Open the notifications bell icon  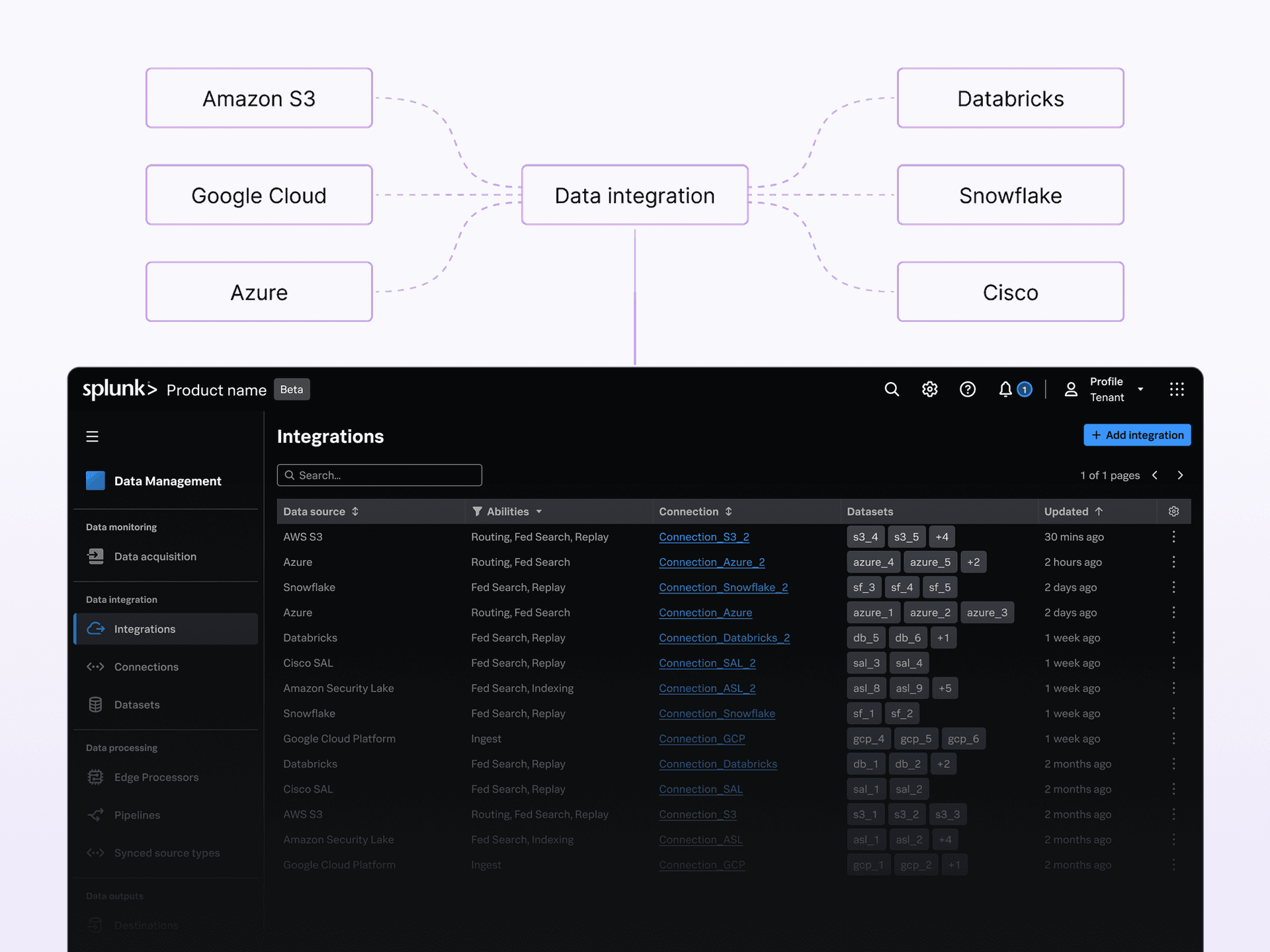pos(1005,389)
